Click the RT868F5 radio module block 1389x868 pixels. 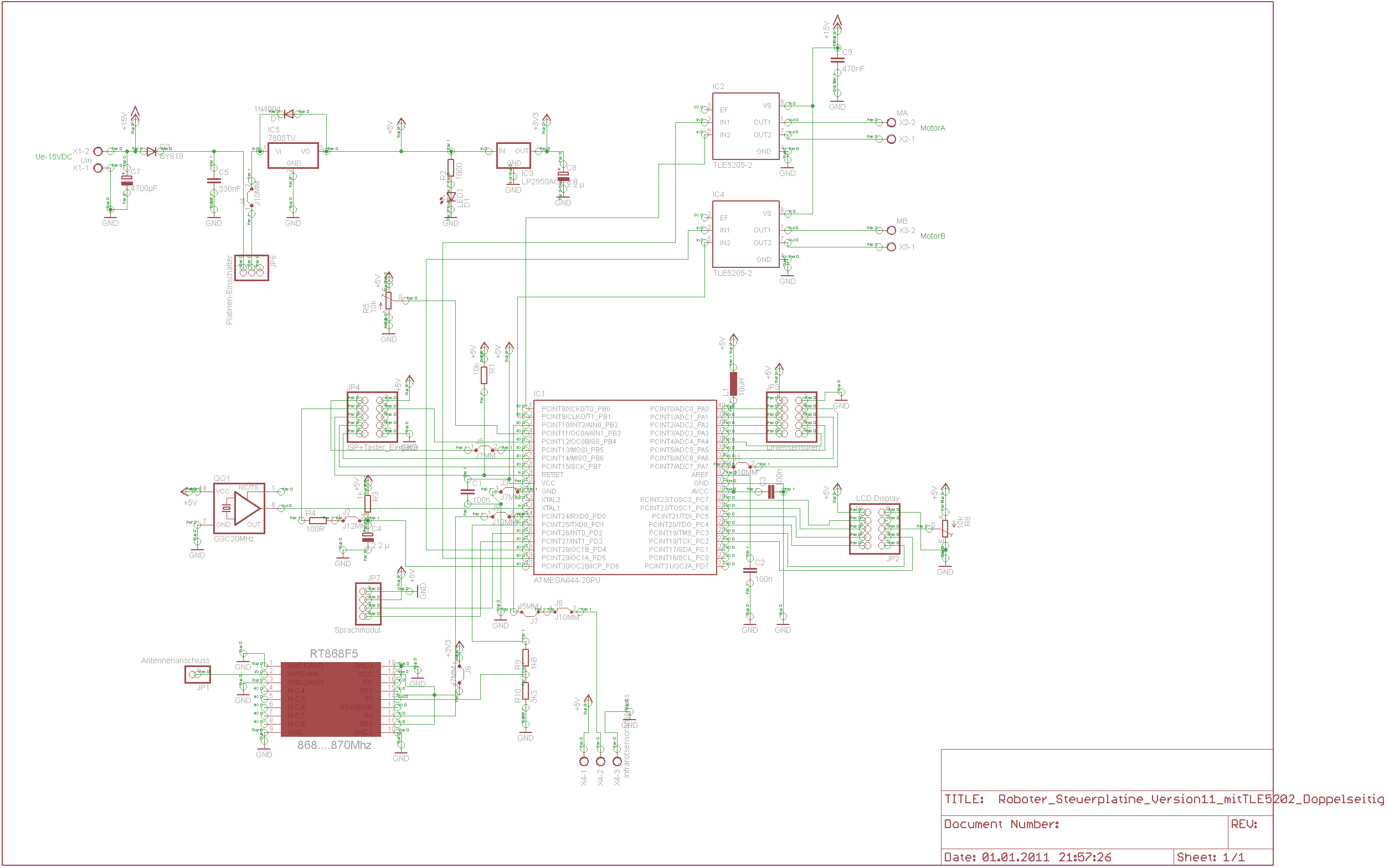(x=331, y=699)
